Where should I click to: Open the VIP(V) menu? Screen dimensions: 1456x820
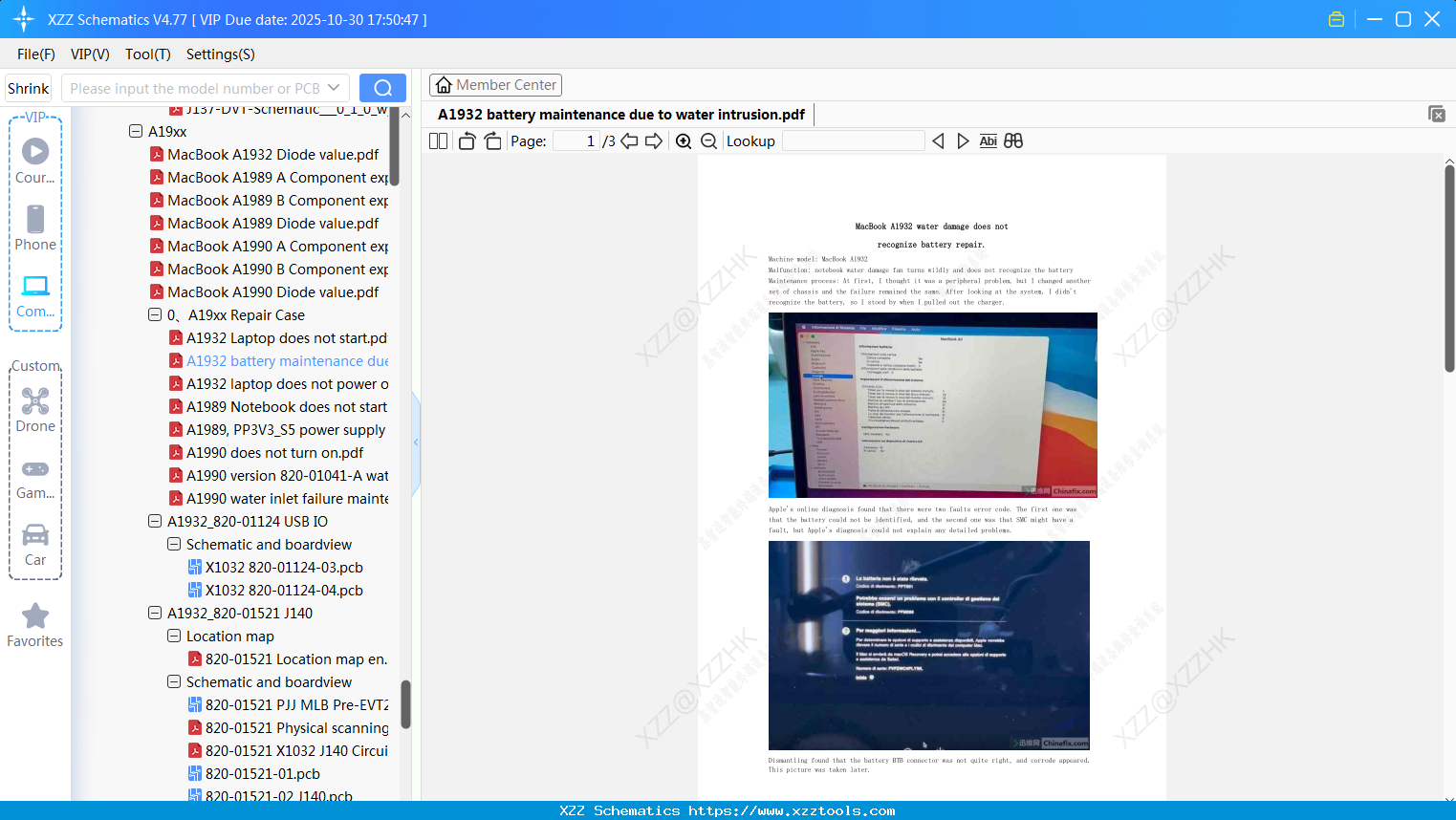90,54
